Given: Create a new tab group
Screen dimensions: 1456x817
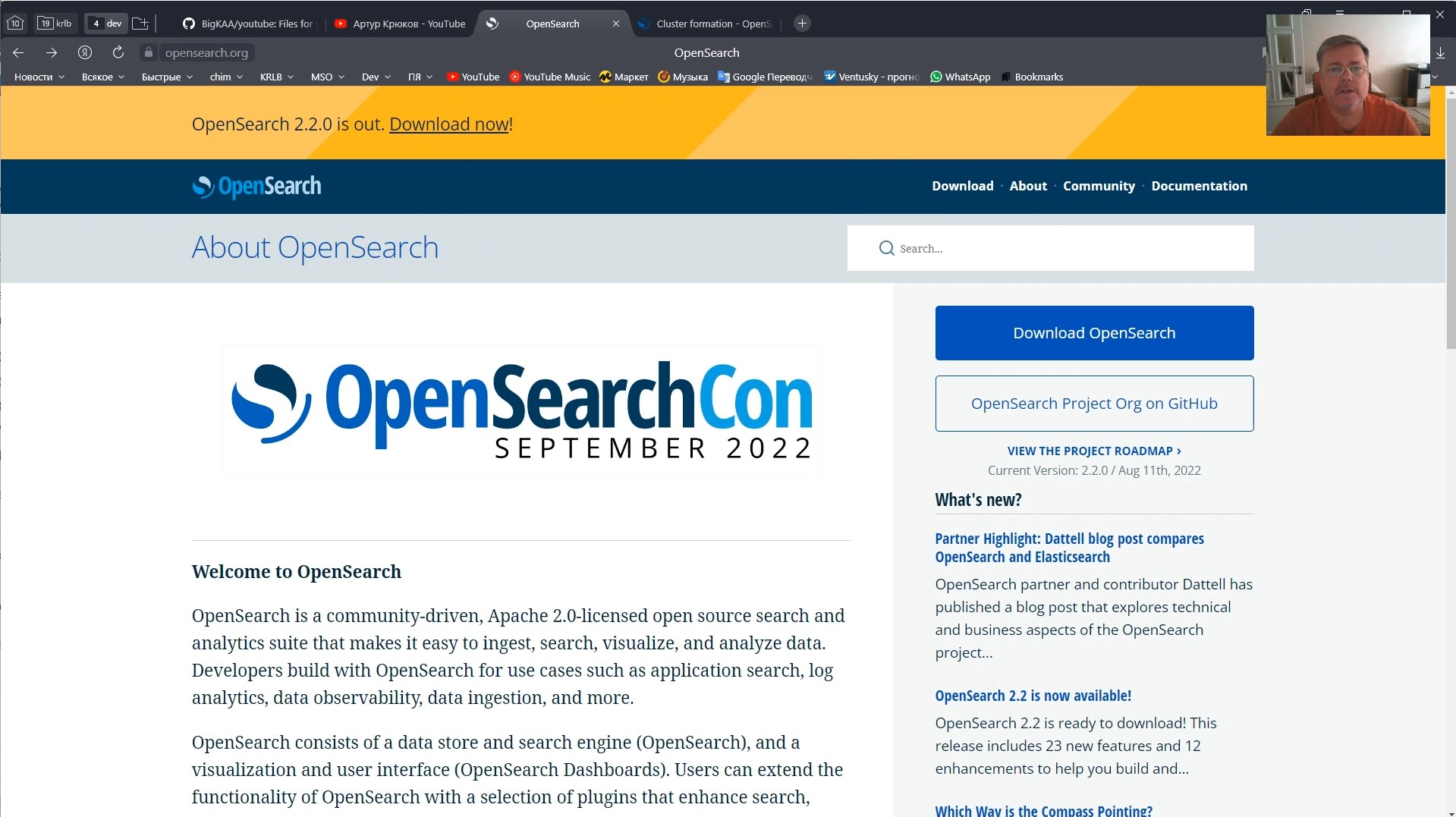Looking at the screenshot, I should coord(140,24).
